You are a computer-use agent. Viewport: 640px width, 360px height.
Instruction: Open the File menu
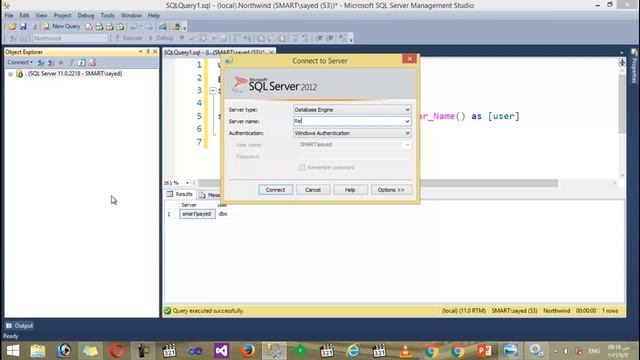point(9,15)
